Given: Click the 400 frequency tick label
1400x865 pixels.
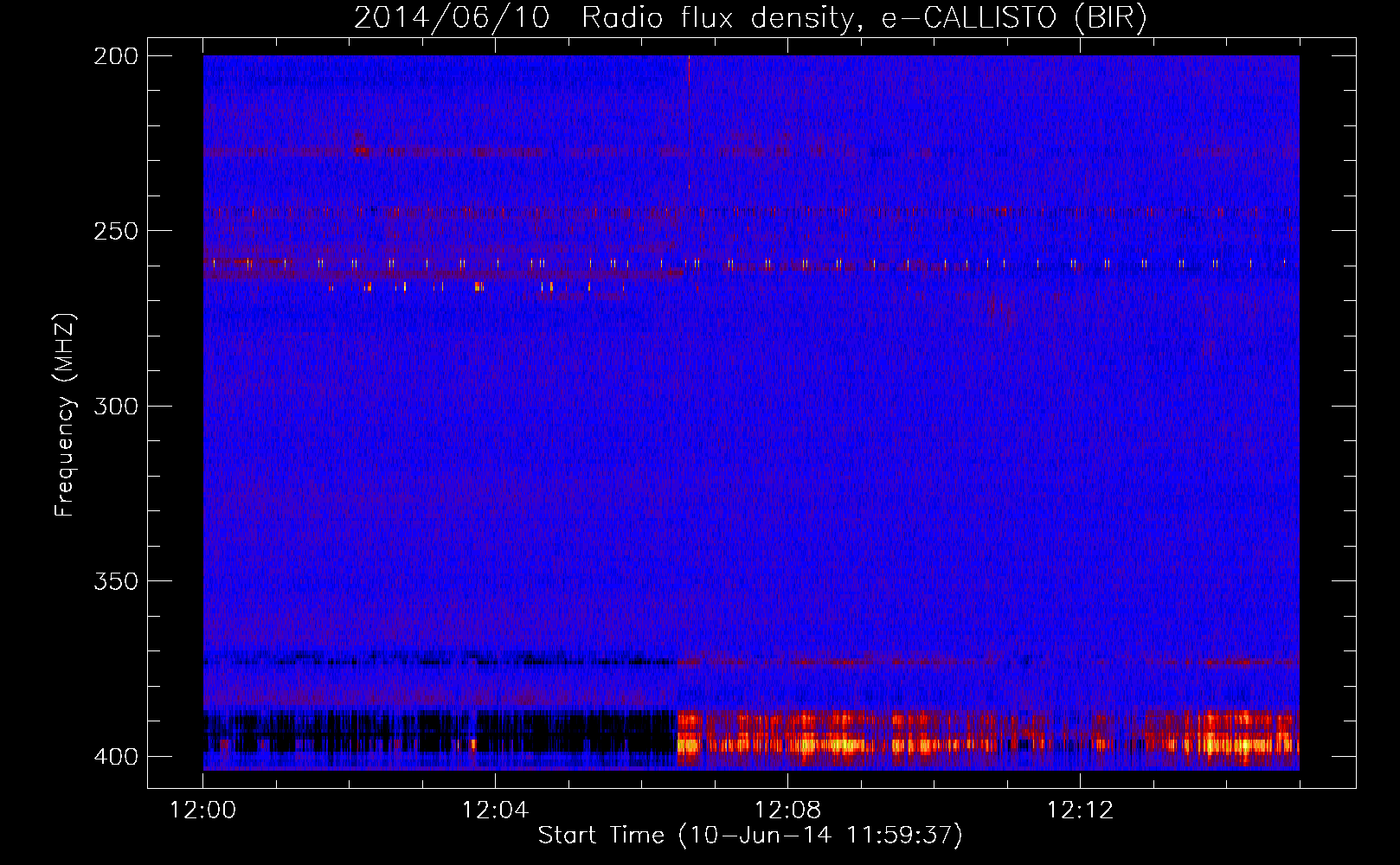Looking at the screenshot, I should tap(116, 757).
